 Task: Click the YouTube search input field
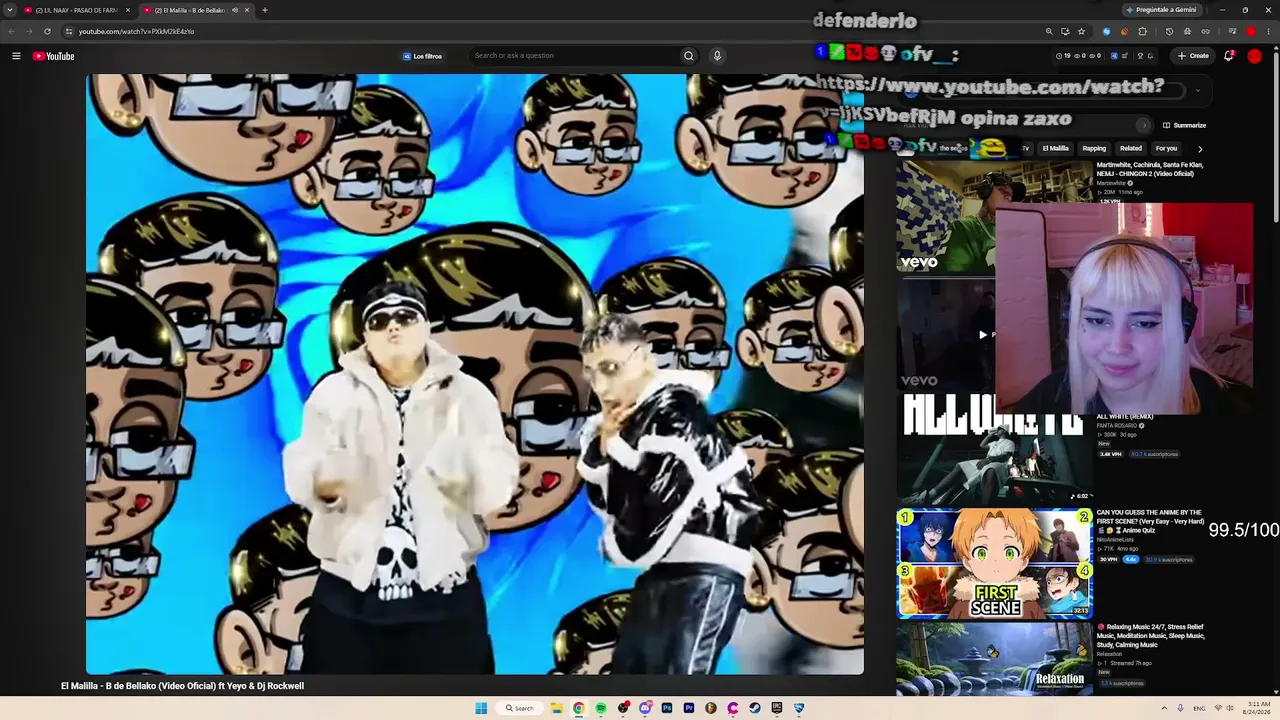click(x=575, y=56)
